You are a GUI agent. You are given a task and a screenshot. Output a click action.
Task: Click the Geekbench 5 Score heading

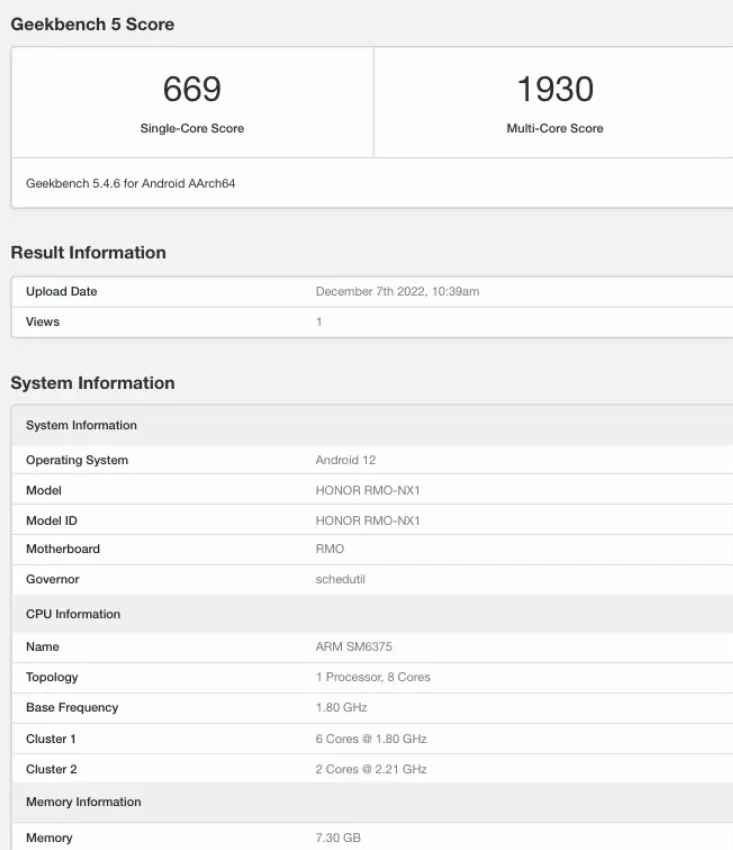click(92, 24)
